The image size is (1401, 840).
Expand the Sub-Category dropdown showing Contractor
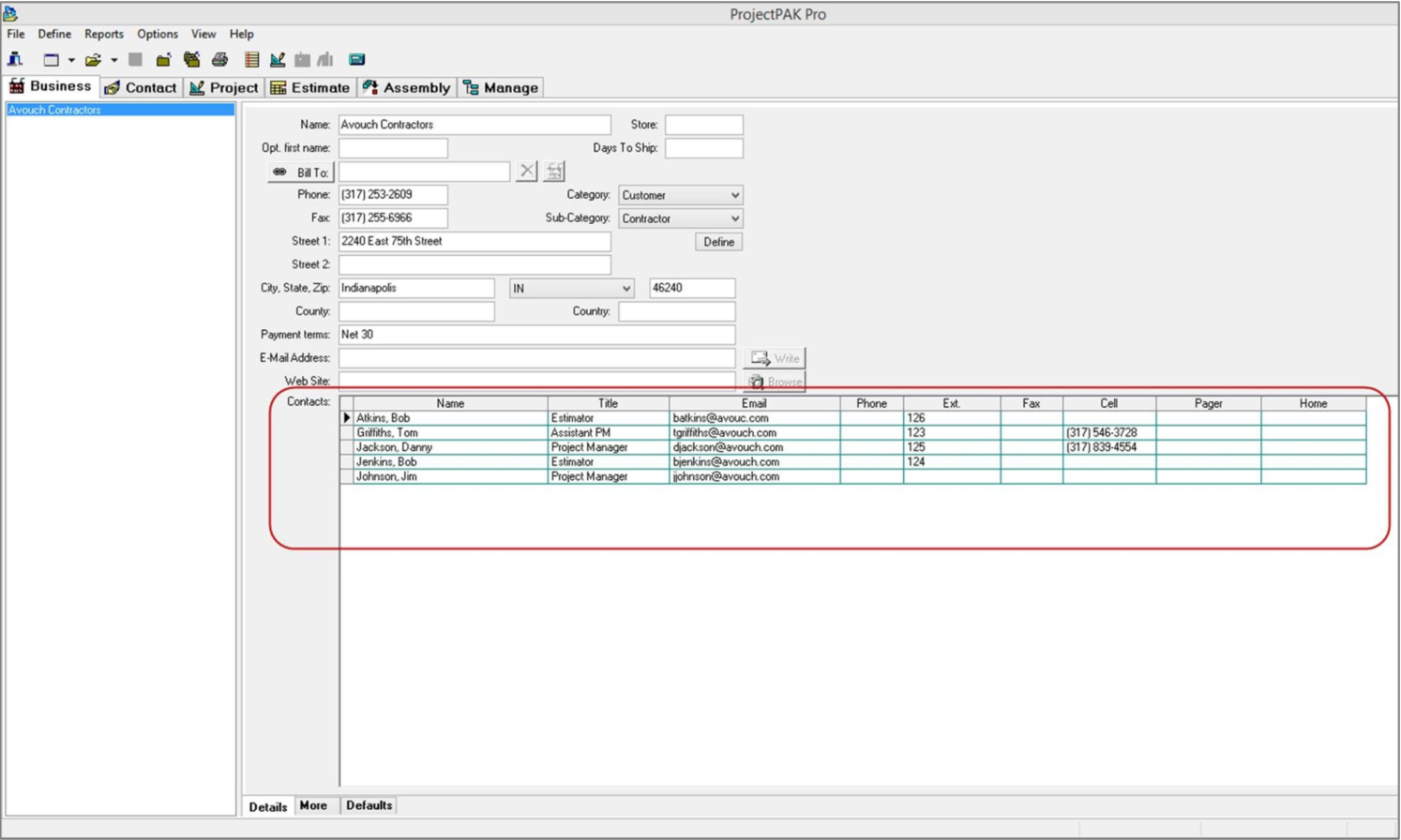click(x=734, y=217)
